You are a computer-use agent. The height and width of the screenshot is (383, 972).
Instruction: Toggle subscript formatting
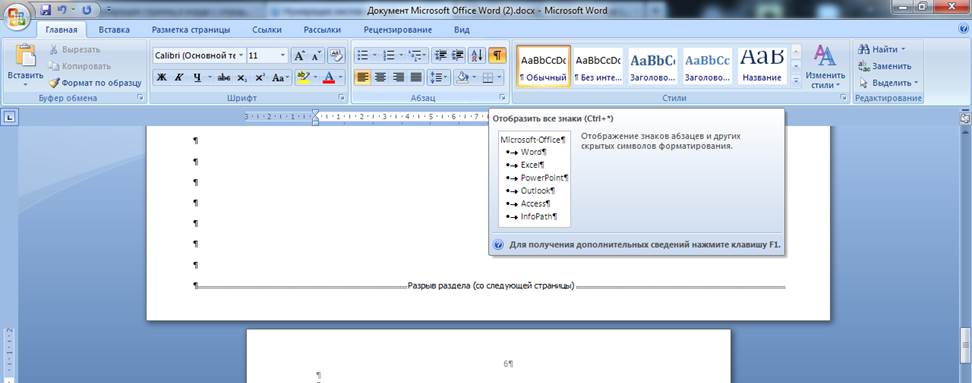coord(242,77)
